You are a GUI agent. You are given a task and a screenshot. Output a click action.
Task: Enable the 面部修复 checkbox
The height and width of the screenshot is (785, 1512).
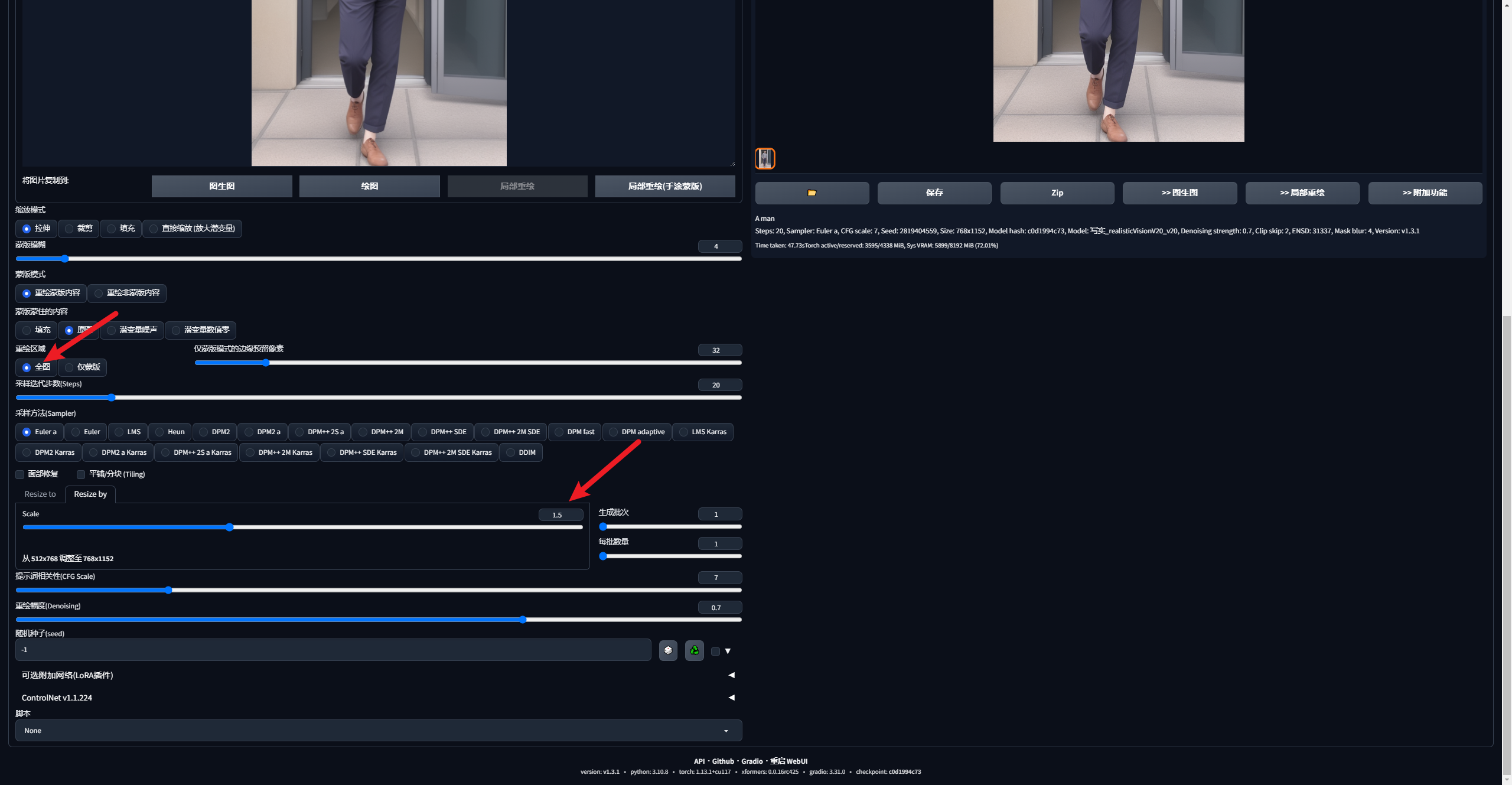coord(20,474)
